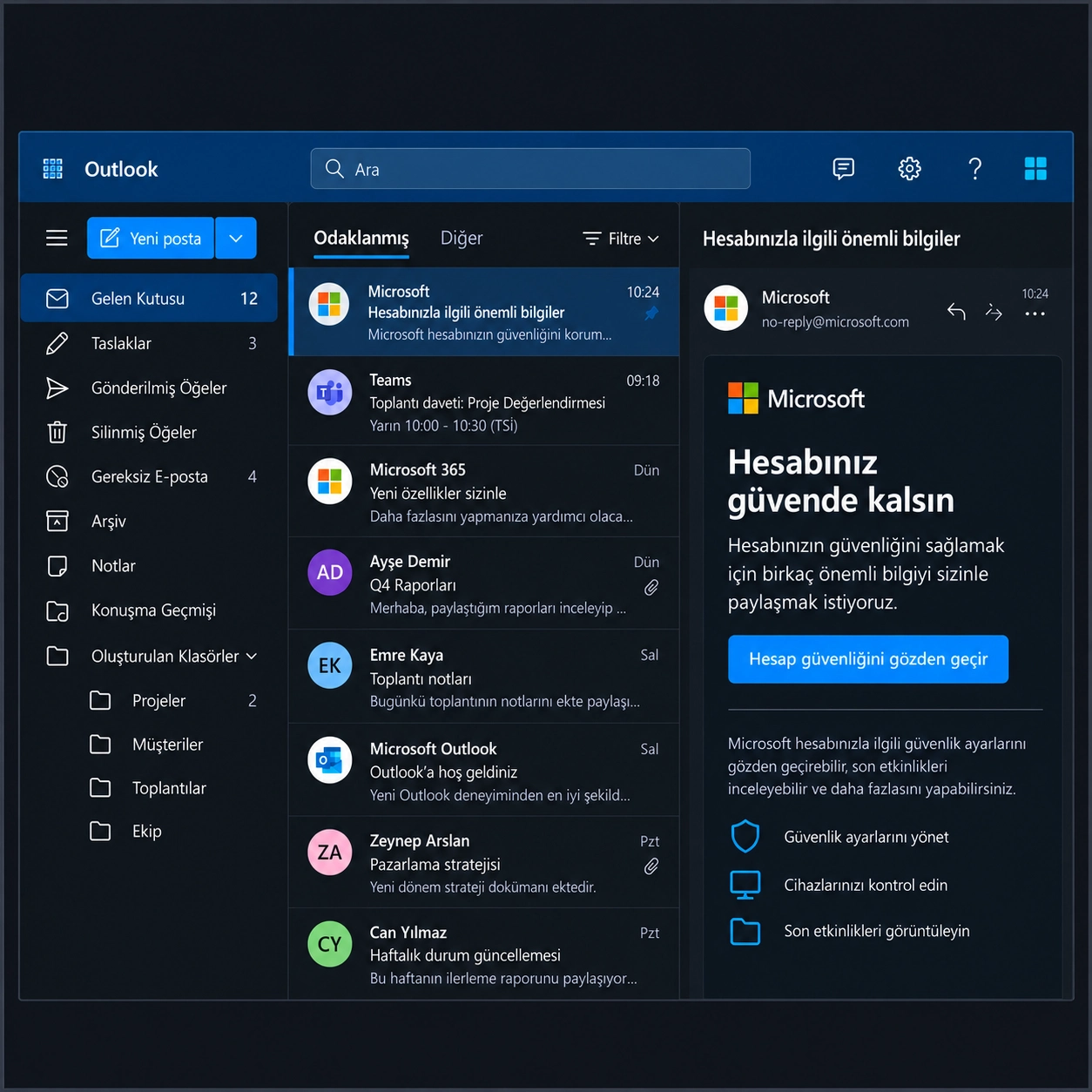The height and width of the screenshot is (1092, 1092).
Task: Click the blue tiles icon in header
Action: [1035, 169]
